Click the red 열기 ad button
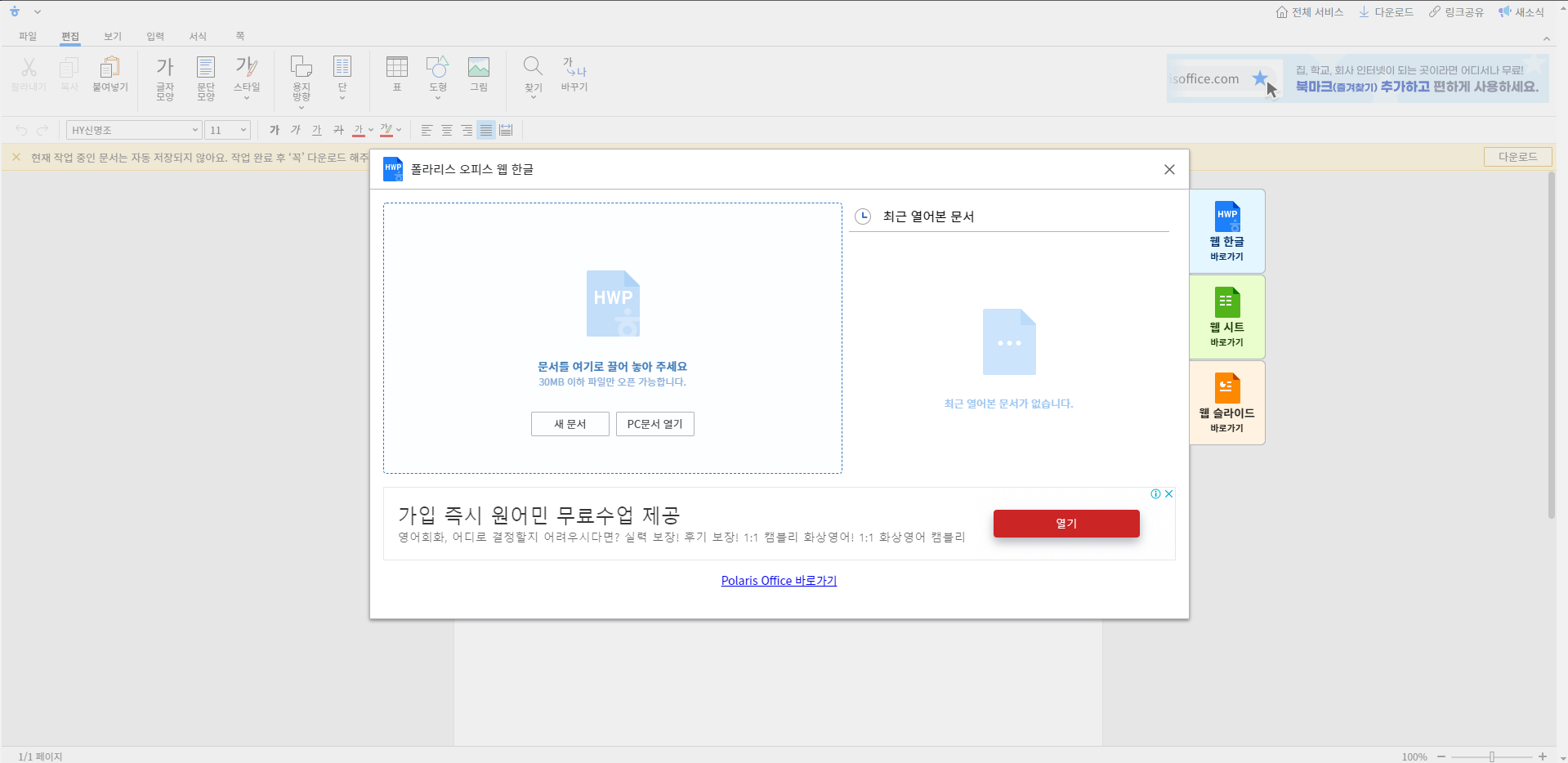Image resolution: width=1568 pixels, height=763 pixels. click(x=1066, y=524)
